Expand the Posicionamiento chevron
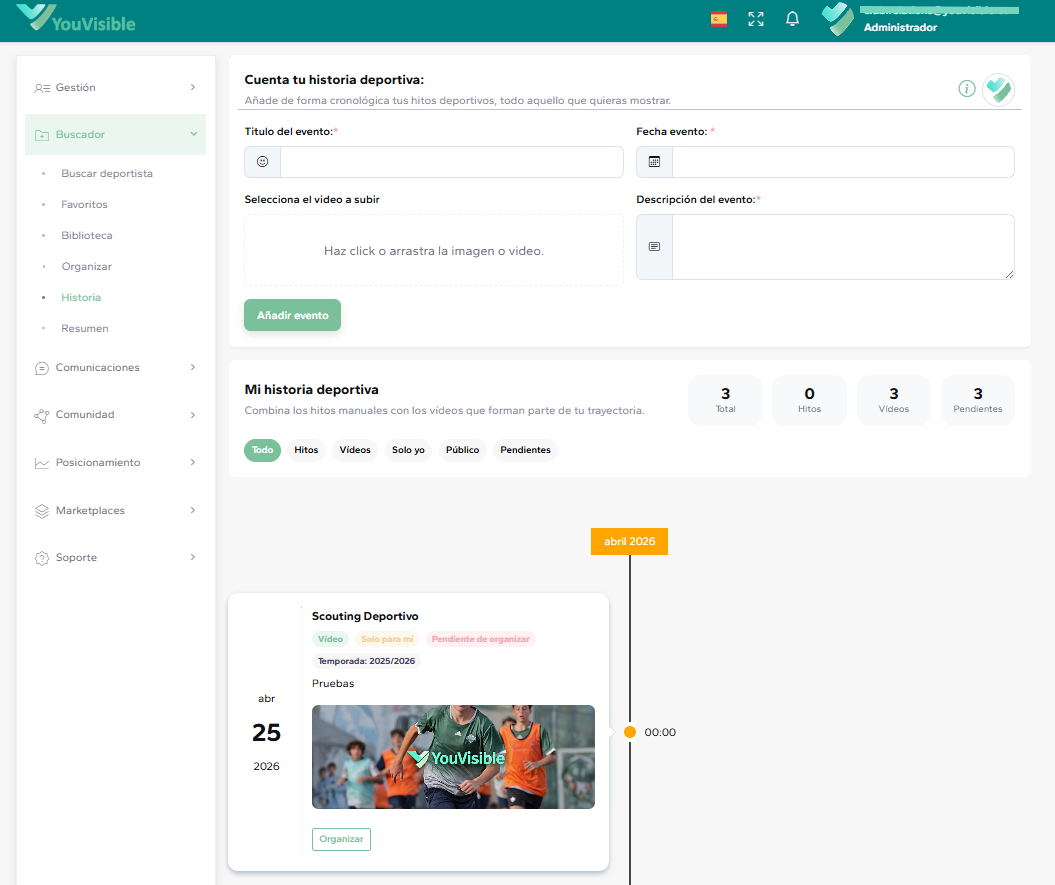 click(193, 462)
